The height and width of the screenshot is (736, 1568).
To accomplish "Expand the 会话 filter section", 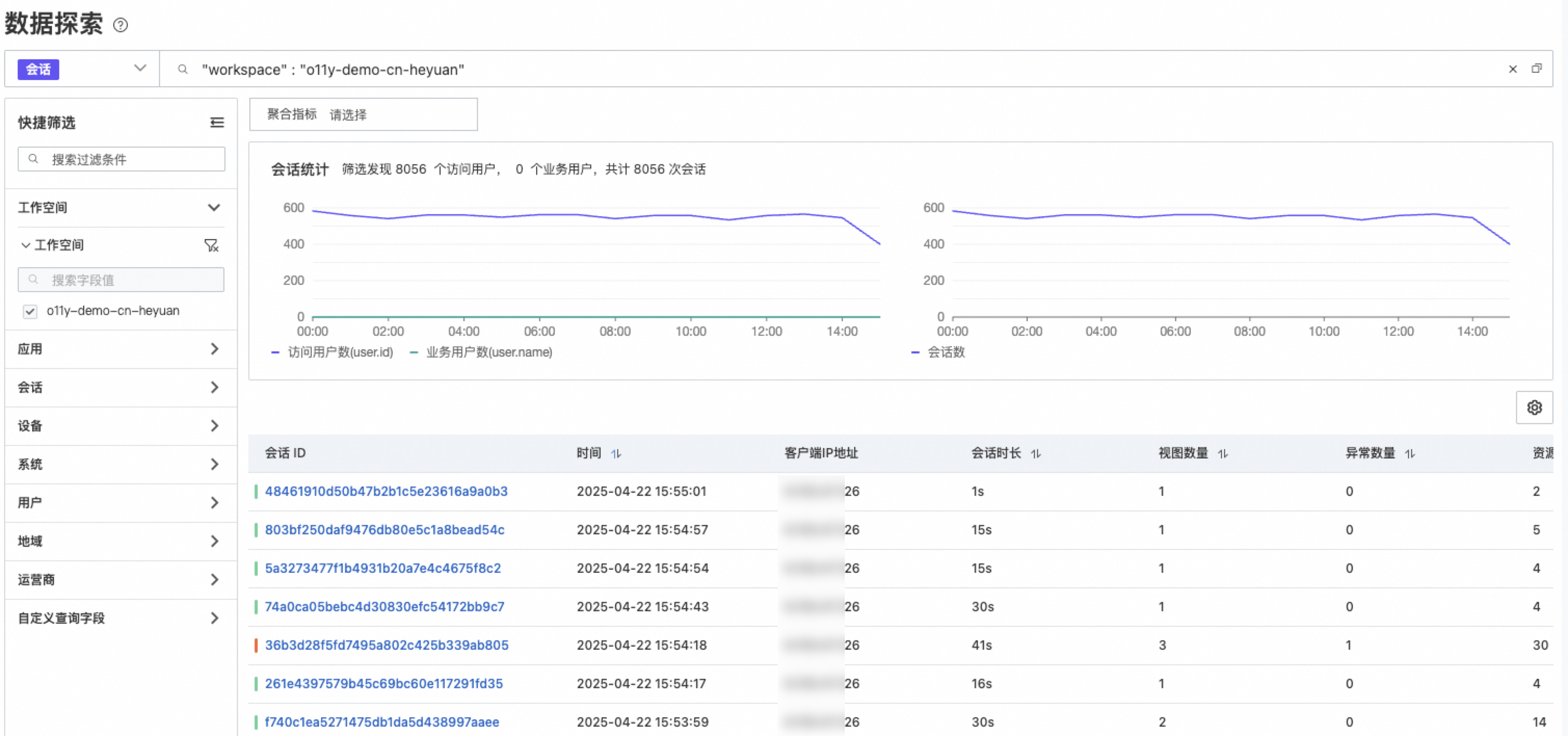I will point(214,387).
